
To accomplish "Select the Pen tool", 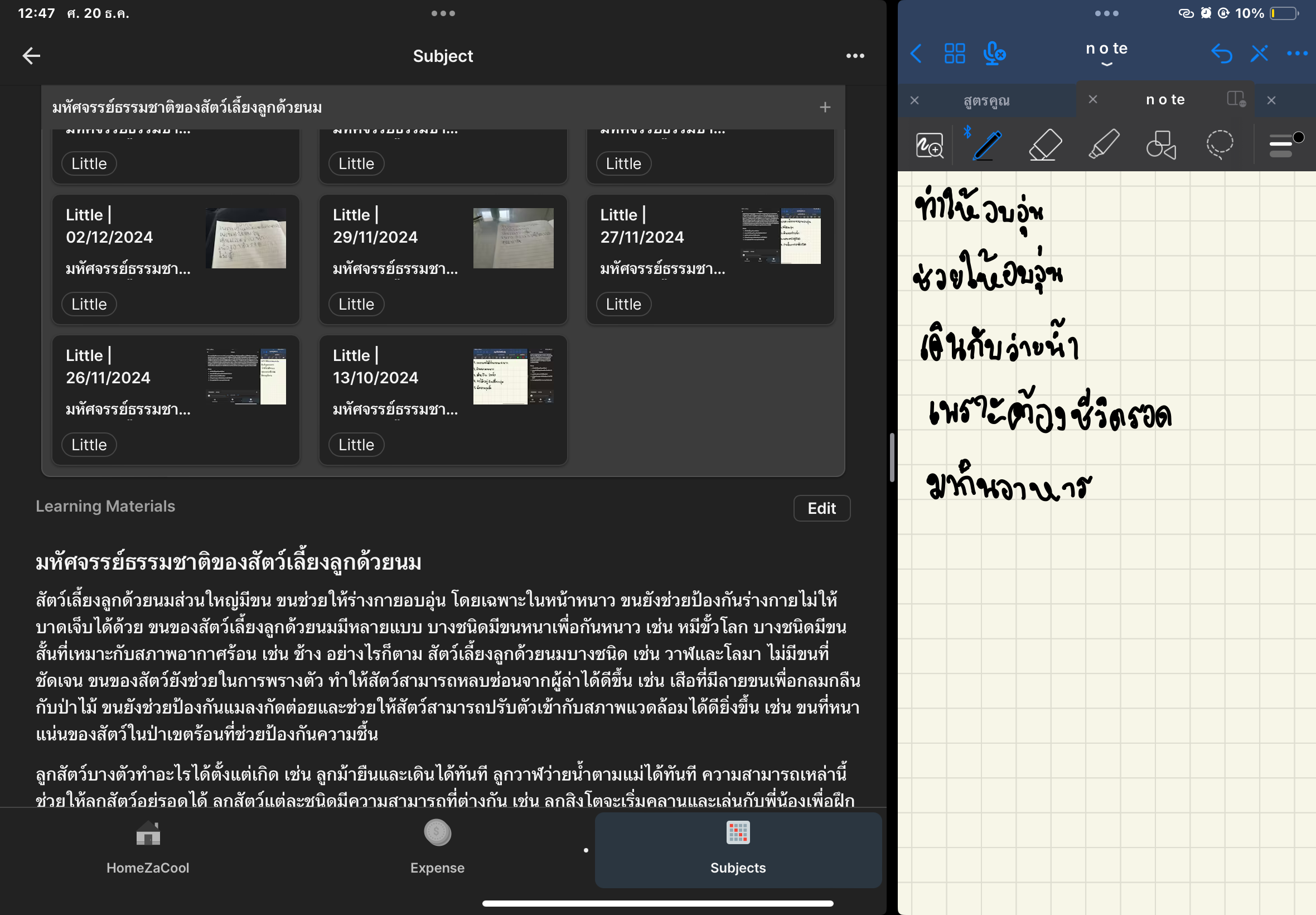I will 987,145.
